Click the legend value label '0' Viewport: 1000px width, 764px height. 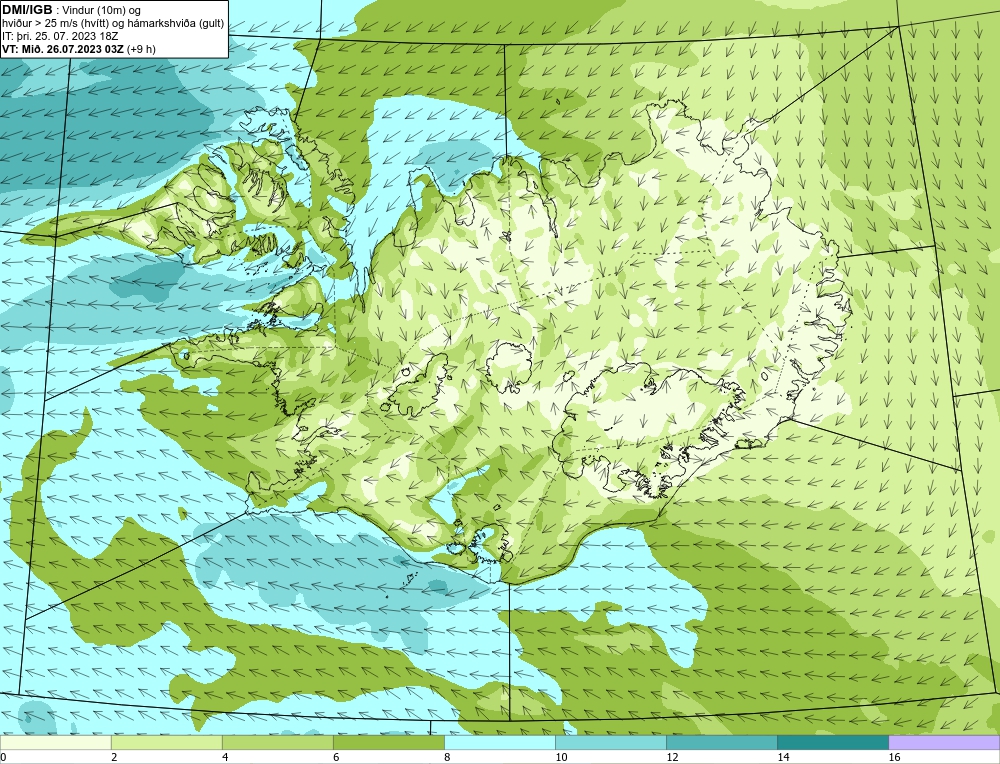3,757
